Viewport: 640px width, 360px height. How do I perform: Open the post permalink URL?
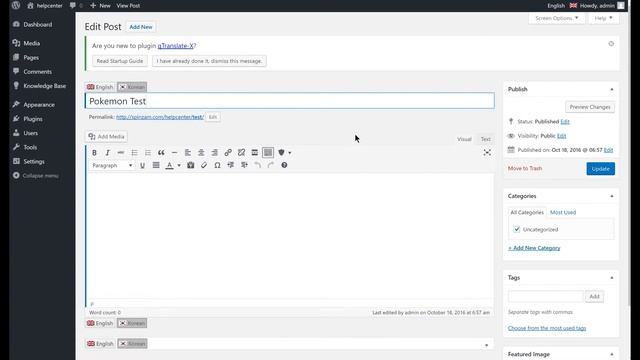coord(160,117)
